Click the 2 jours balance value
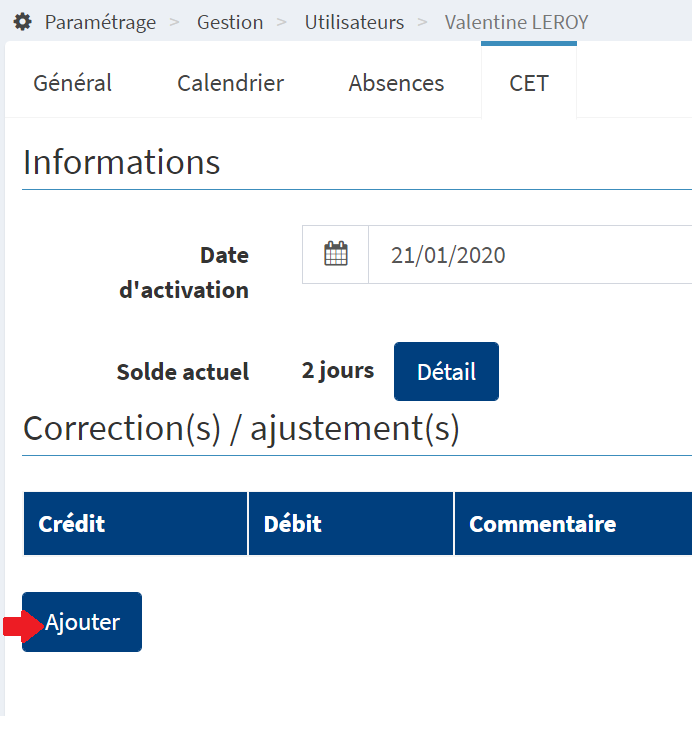692x750 pixels. point(338,371)
